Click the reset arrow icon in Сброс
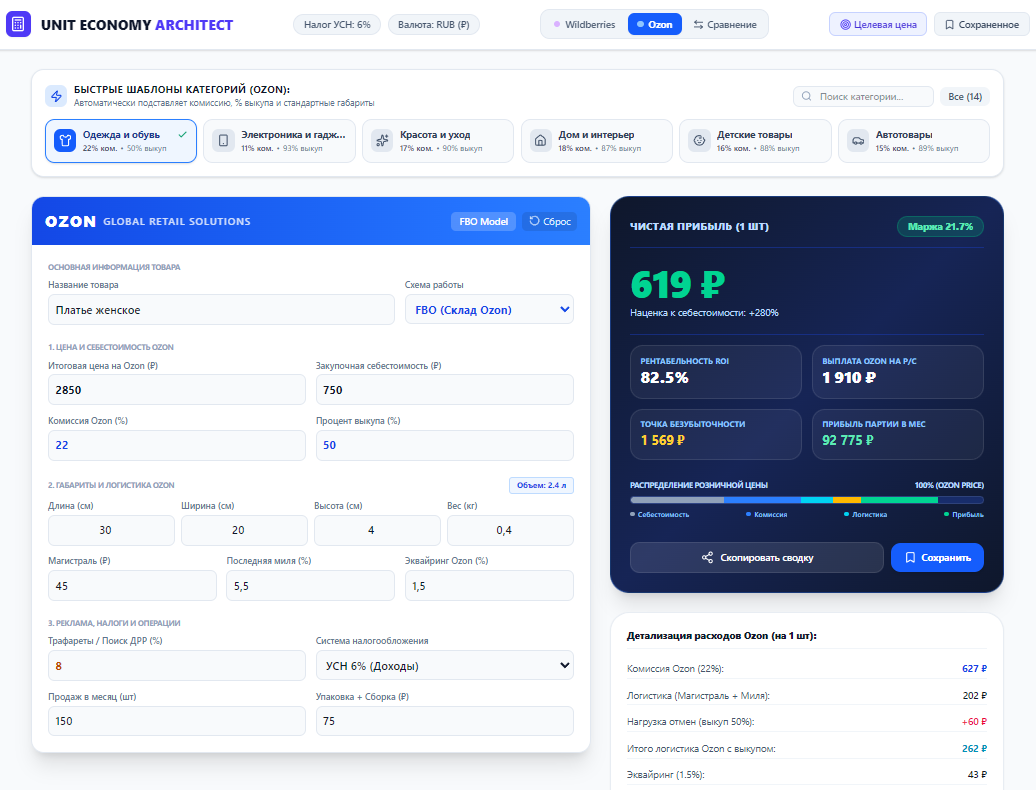The image size is (1036, 790). [535, 221]
